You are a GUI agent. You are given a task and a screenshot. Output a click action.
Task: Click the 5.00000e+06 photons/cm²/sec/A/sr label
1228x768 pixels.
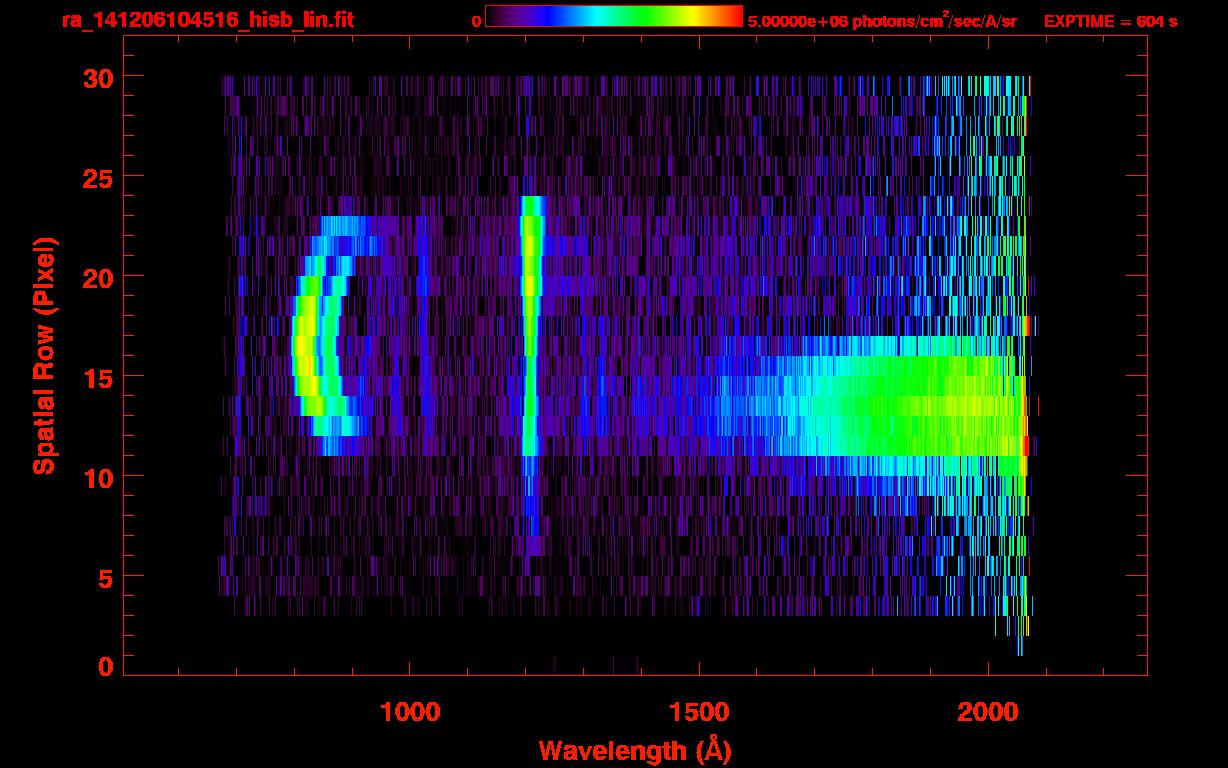point(882,20)
